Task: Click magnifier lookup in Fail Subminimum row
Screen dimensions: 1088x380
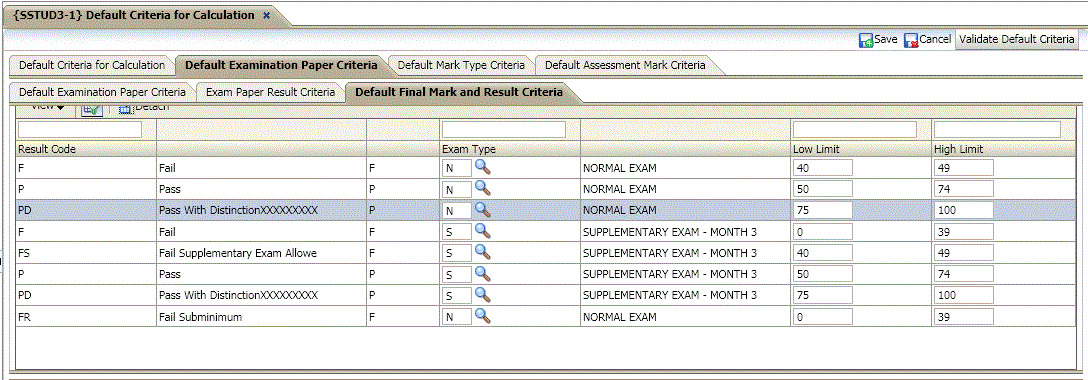Action: 483,316
